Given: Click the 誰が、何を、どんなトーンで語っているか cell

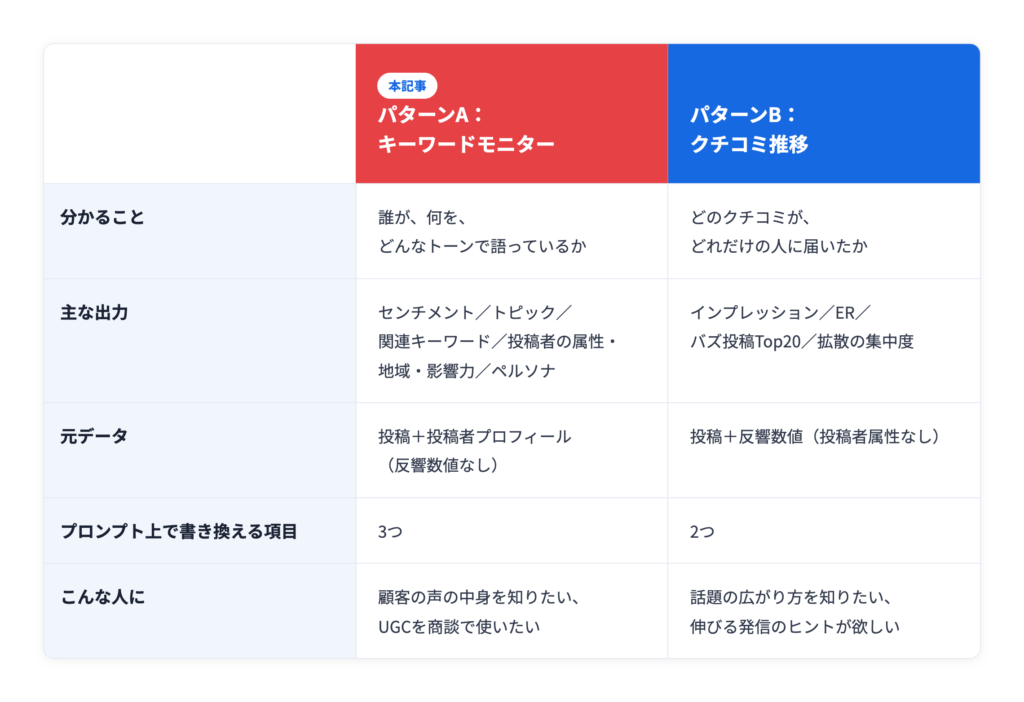Looking at the screenshot, I should tap(511, 231).
